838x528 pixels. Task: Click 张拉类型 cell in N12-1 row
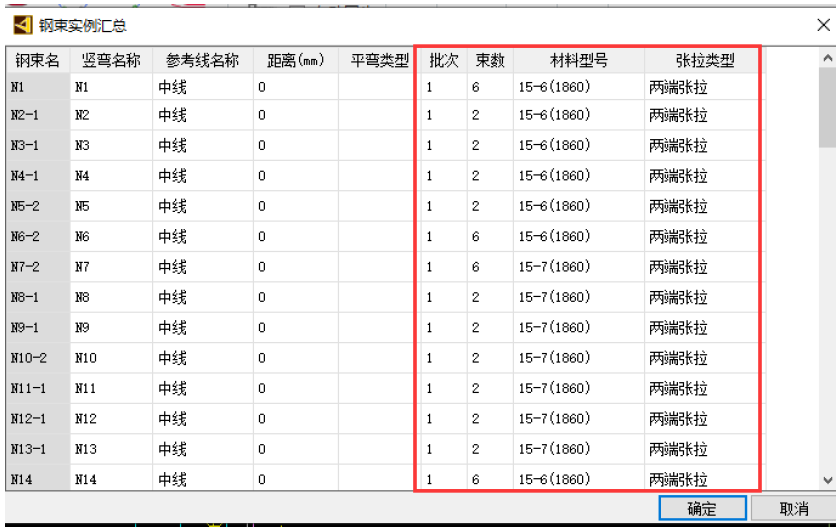(705, 418)
